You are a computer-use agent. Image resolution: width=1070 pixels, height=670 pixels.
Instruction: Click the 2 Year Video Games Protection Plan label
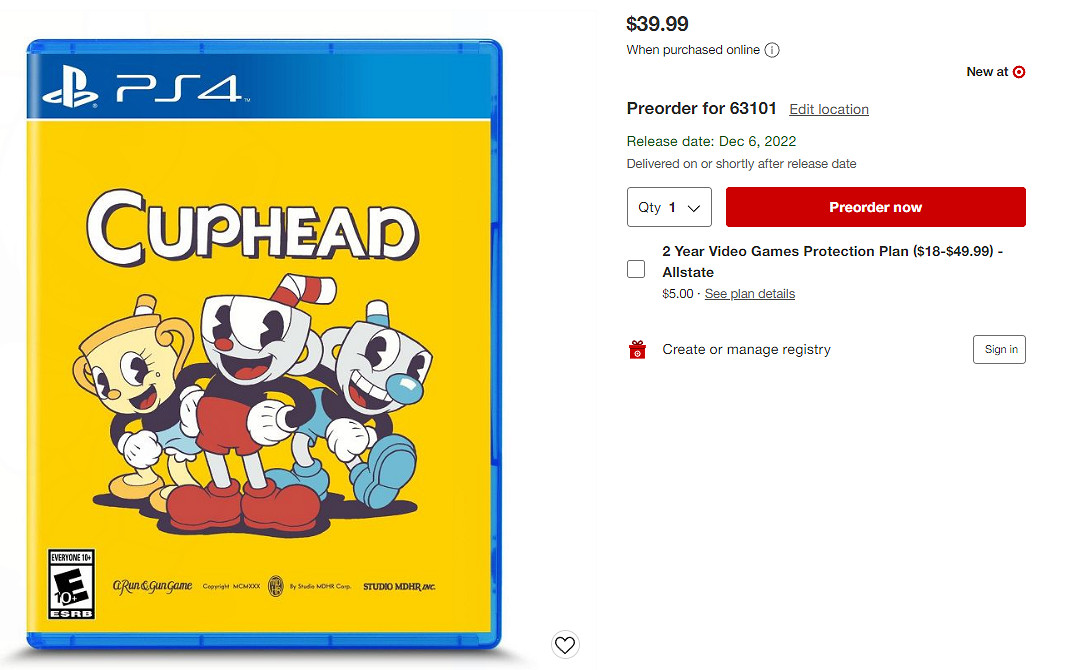(x=833, y=261)
